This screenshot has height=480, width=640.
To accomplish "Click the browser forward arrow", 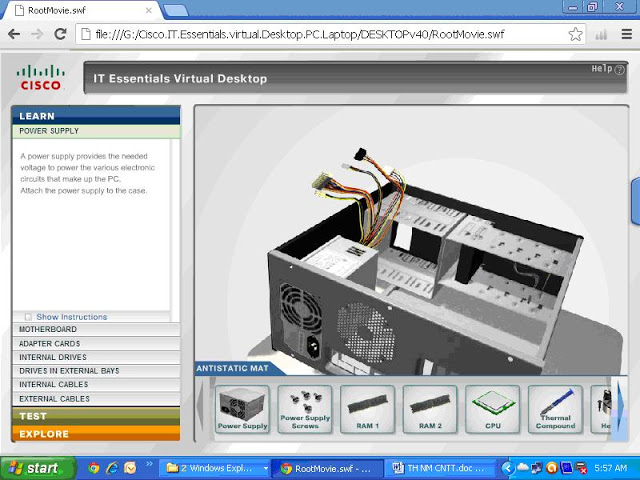I will click(37, 34).
